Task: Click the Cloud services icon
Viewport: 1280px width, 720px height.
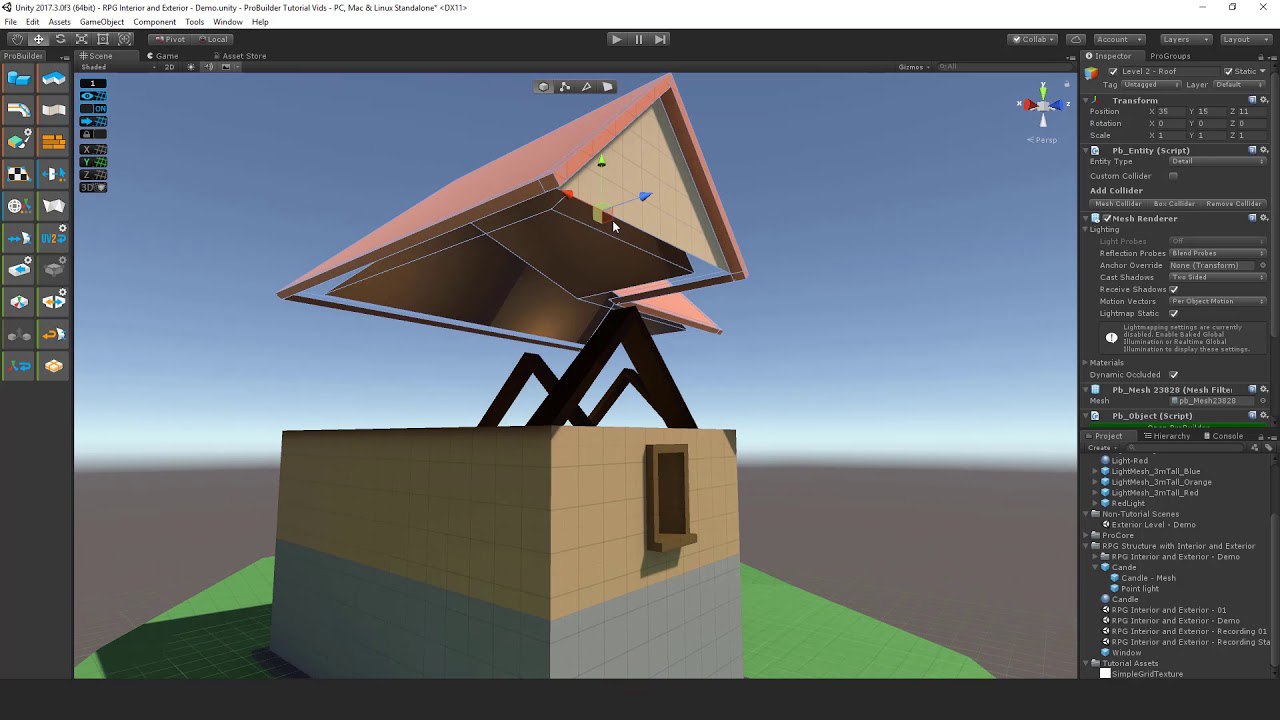Action: tap(1076, 39)
